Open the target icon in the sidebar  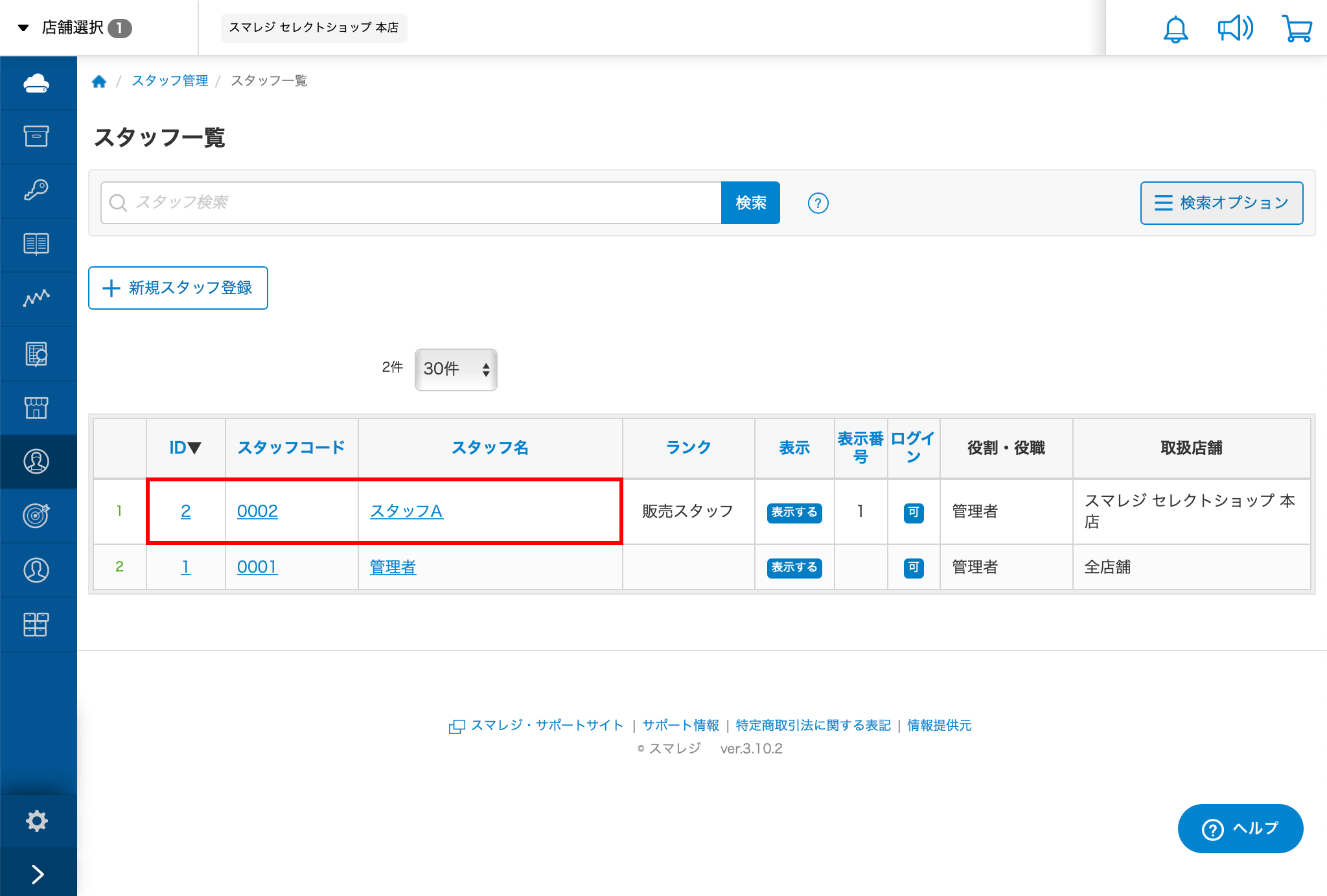(36, 516)
